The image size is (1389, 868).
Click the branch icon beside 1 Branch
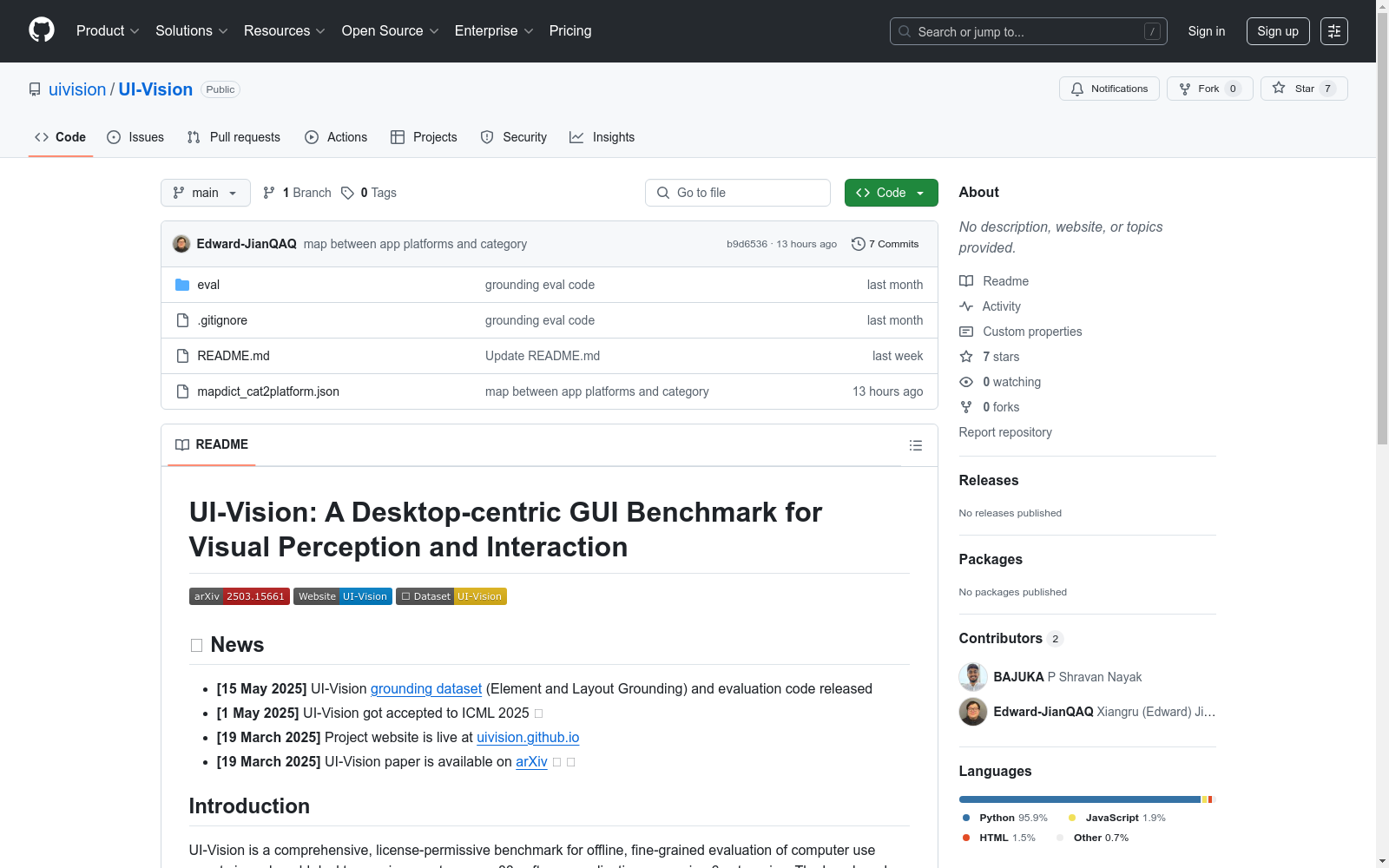point(269,193)
